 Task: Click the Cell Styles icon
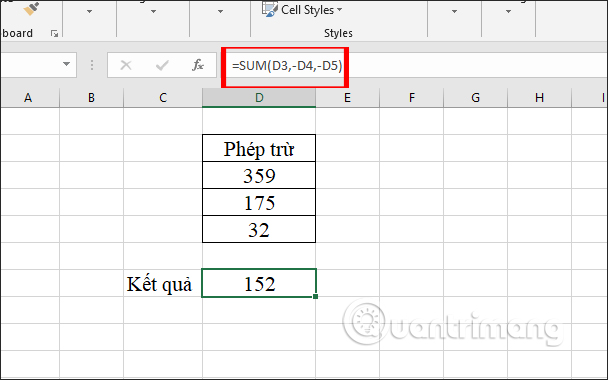click(x=270, y=9)
